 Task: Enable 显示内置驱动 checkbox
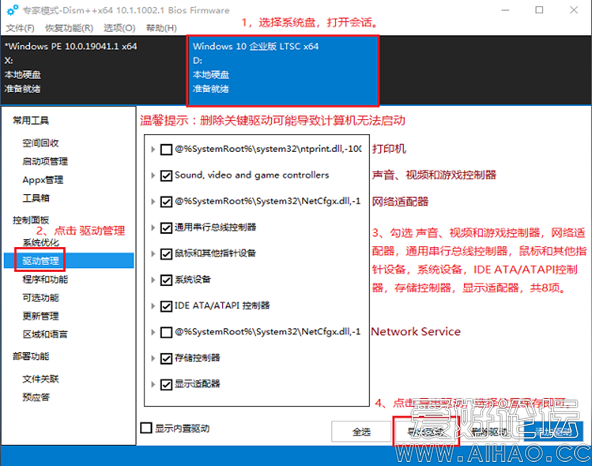coord(146,428)
